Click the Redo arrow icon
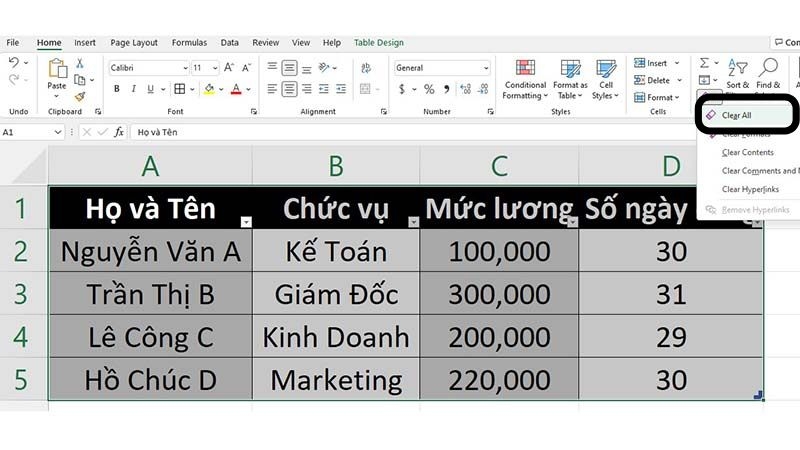 click(14, 79)
